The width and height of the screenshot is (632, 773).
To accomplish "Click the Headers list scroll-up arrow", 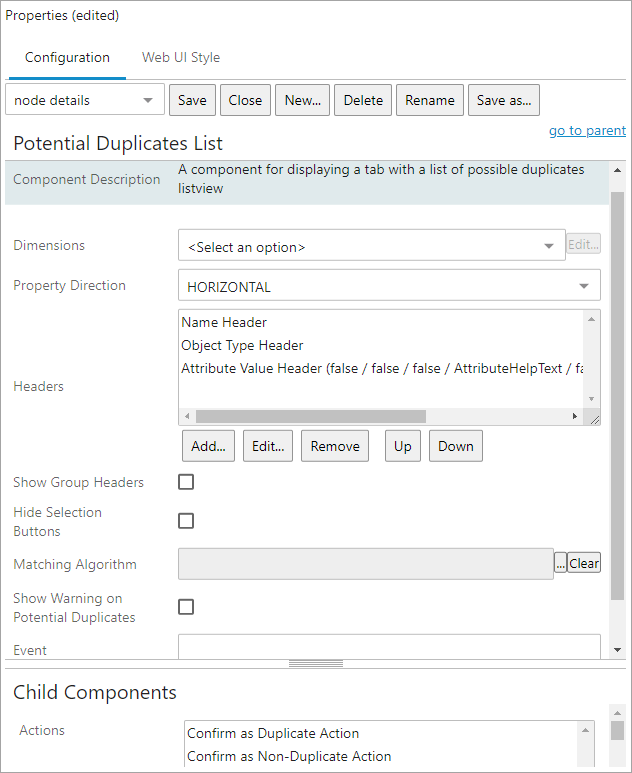I will 592,320.
